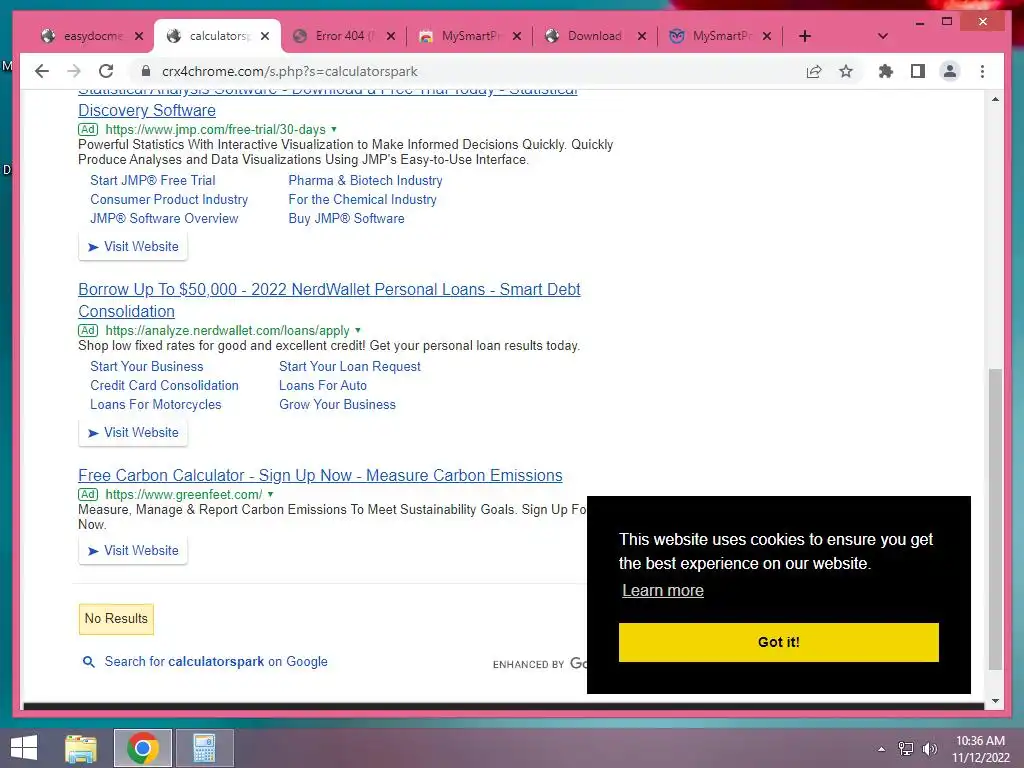Open Start Your Loan Request link
The height and width of the screenshot is (768, 1024).
pyautogui.click(x=349, y=366)
